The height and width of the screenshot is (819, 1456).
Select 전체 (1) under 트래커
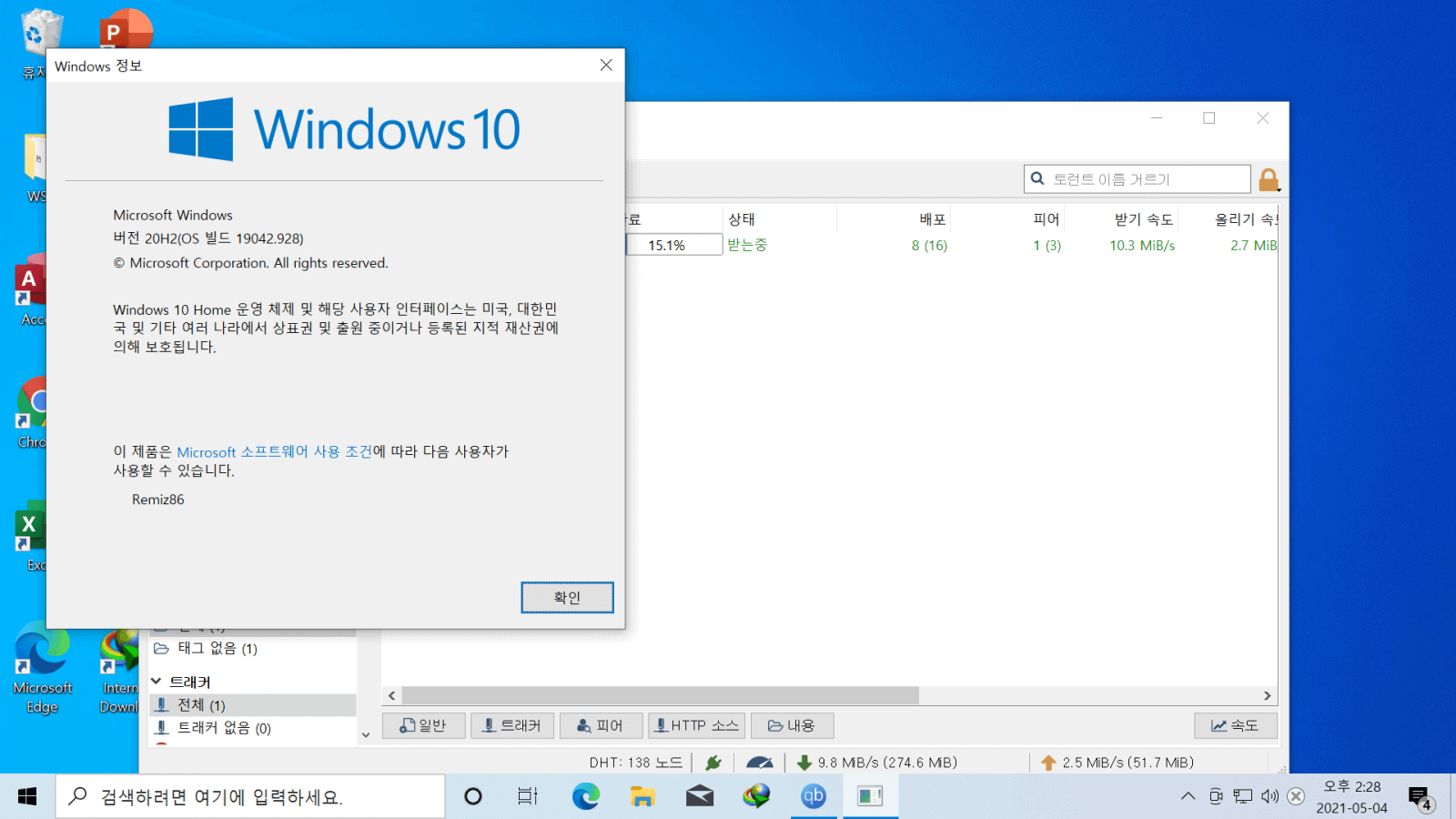tap(253, 705)
